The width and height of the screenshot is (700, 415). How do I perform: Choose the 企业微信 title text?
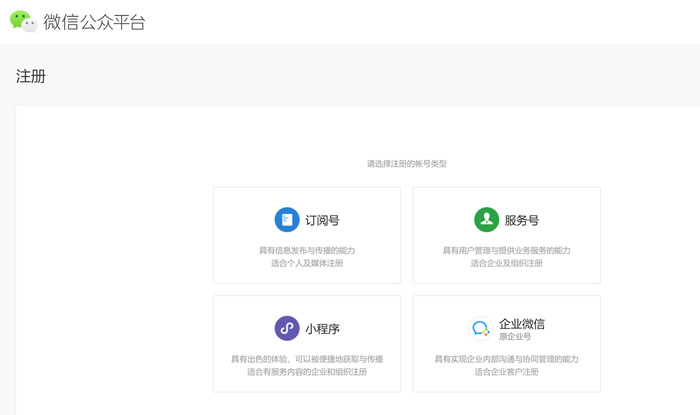coord(521,323)
